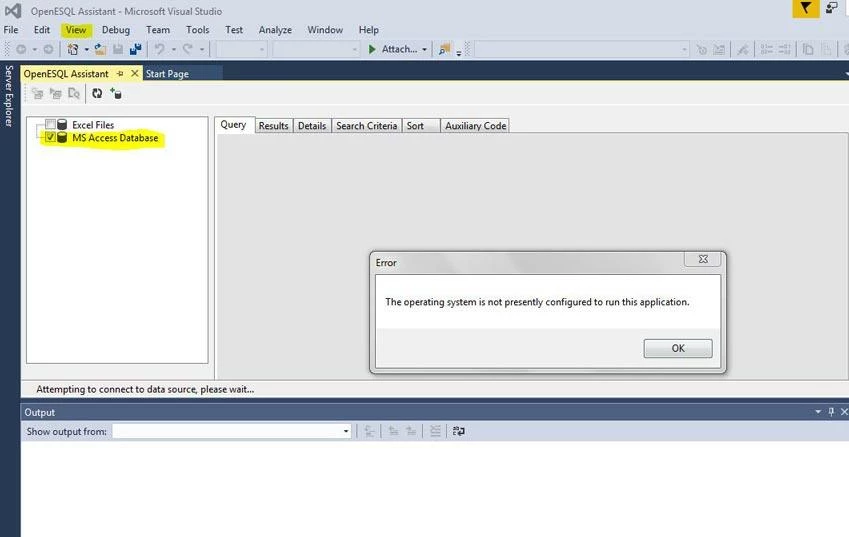
Task: Click Go to Previous Message Output icon
Action: pos(394,431)
